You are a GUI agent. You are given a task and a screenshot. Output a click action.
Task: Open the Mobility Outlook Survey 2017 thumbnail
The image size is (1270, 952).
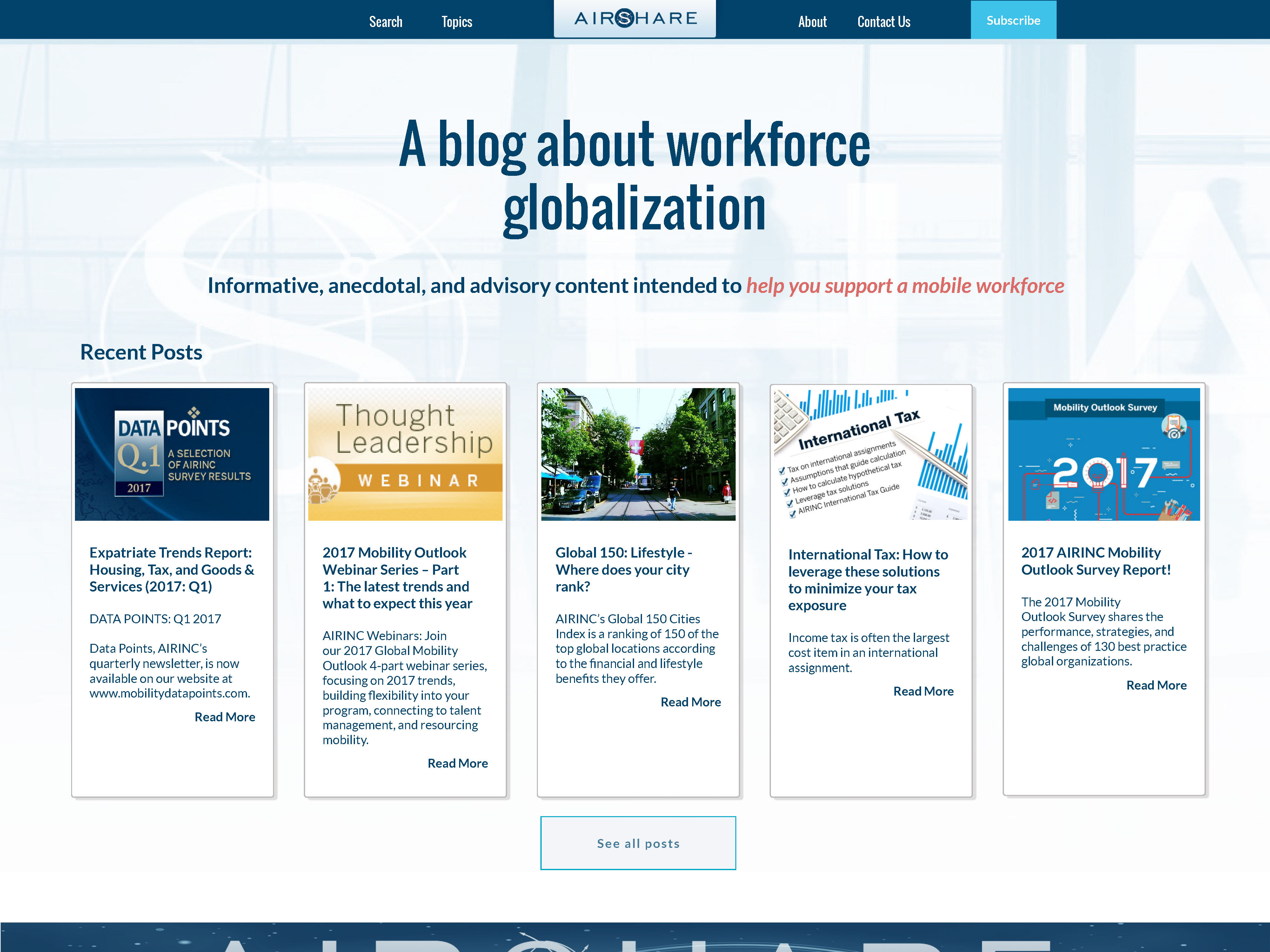(1104, 454)
